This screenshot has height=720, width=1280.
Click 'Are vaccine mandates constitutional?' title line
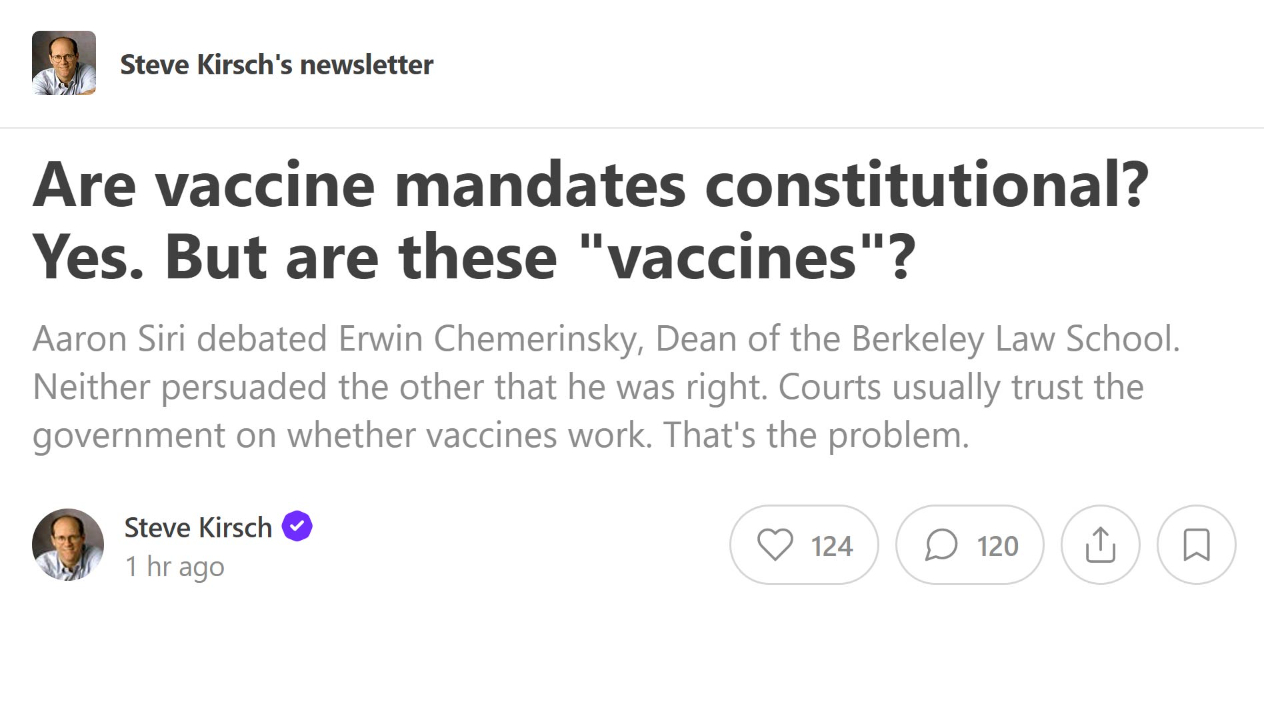(x=591, y=185)
